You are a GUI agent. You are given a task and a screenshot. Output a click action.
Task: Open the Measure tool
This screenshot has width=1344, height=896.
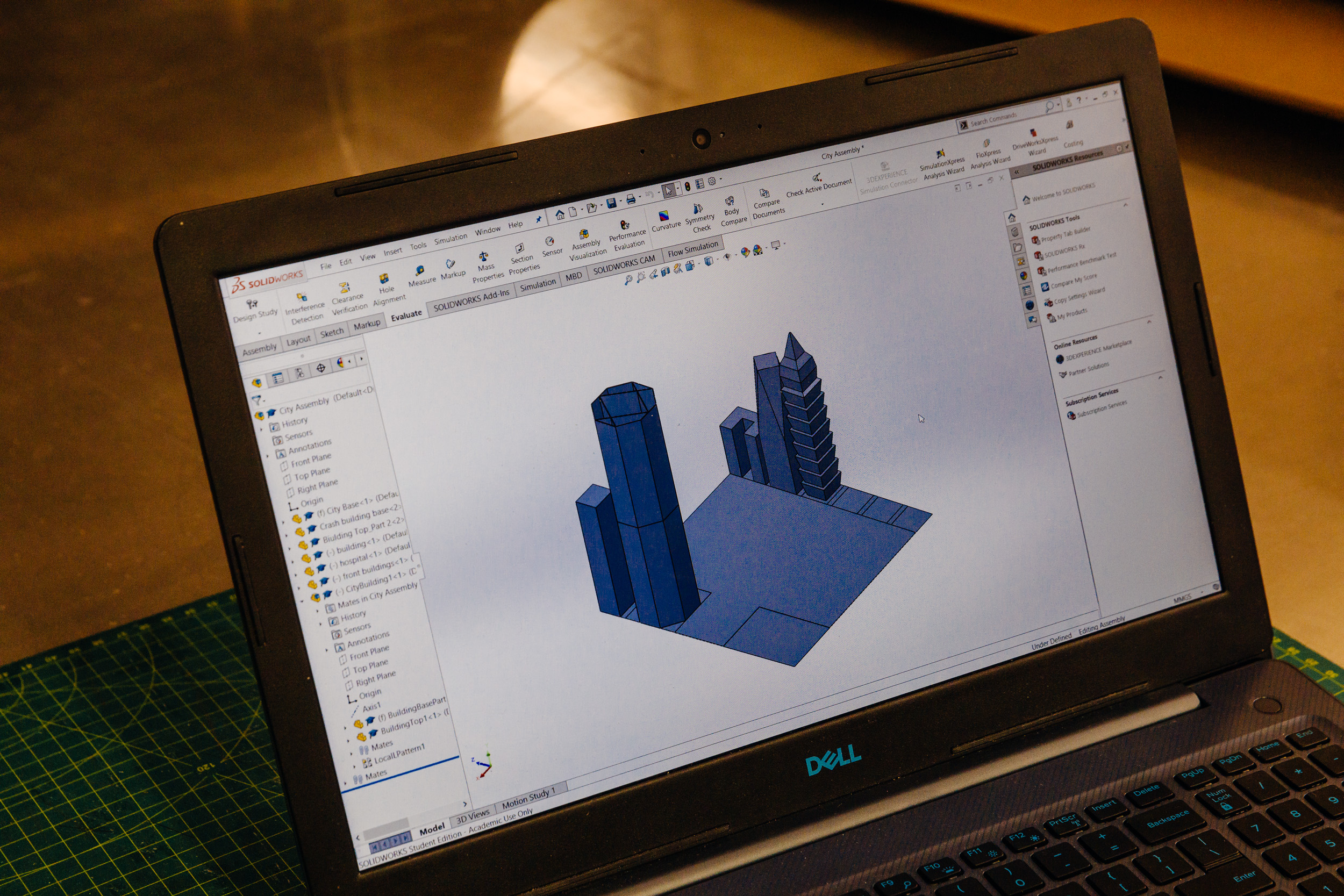(x=420, y=271)
